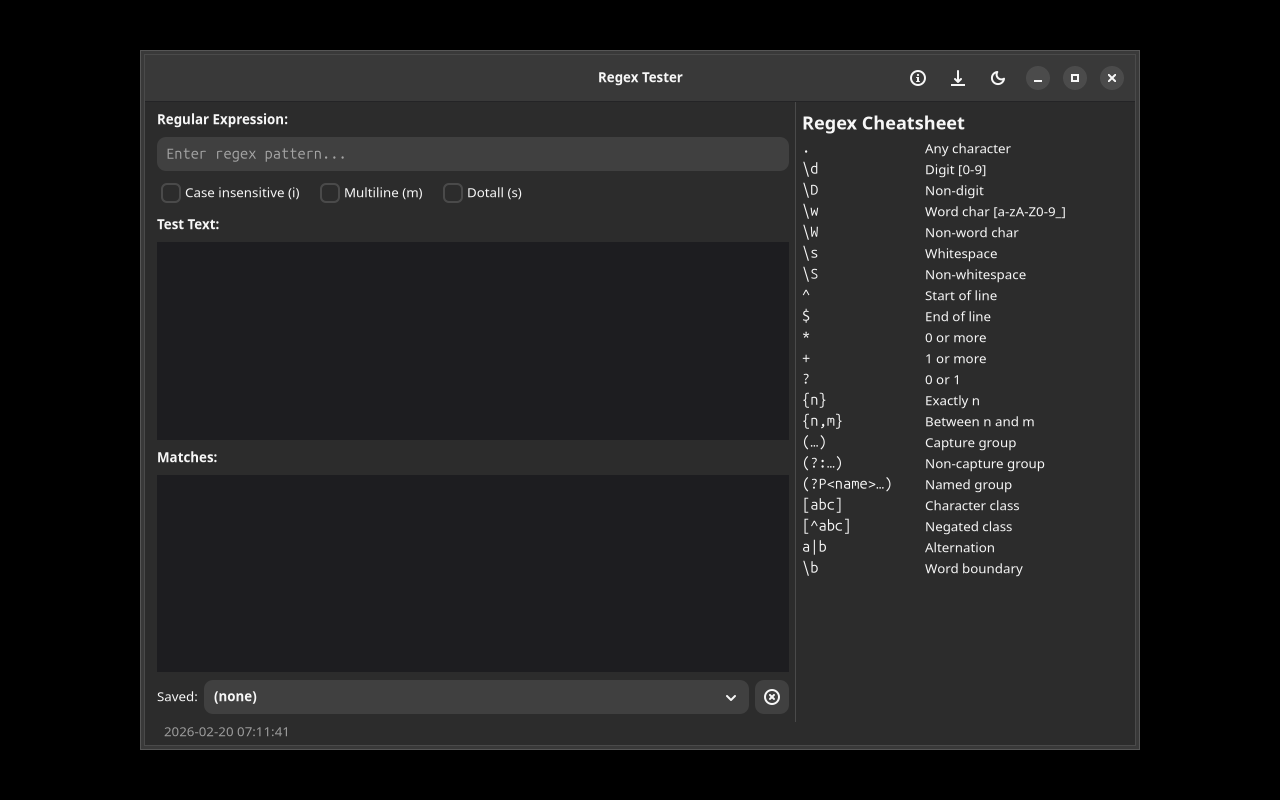
Task: Click the '(?:…)' cheatsheet symbol
Action: (822, 463)
